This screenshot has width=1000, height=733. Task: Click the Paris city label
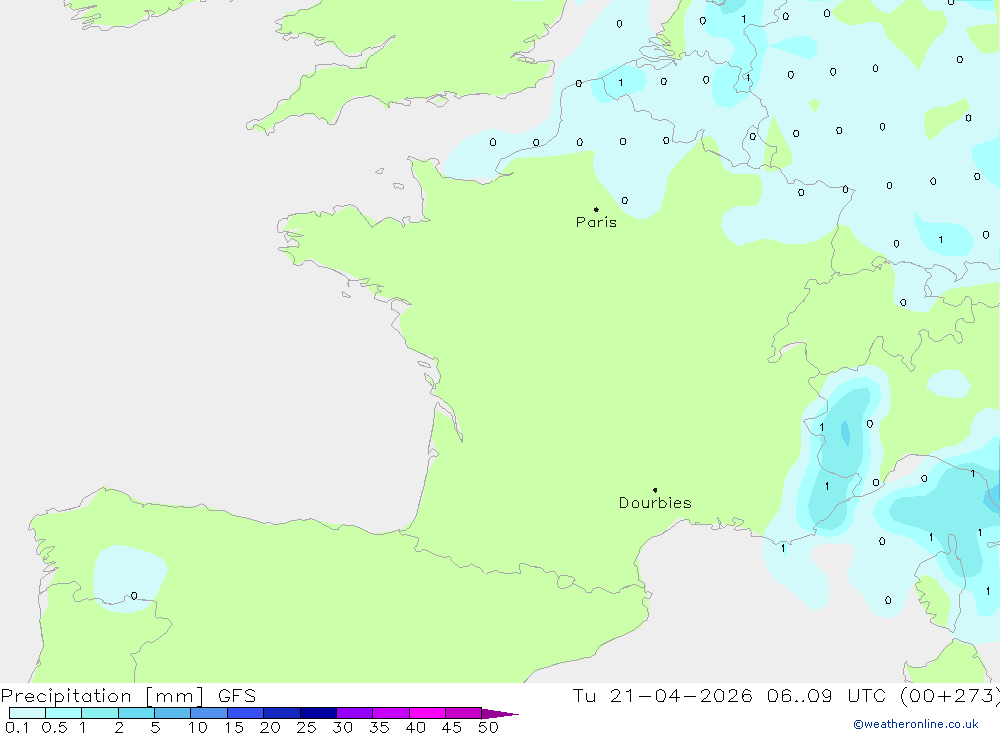596,222
